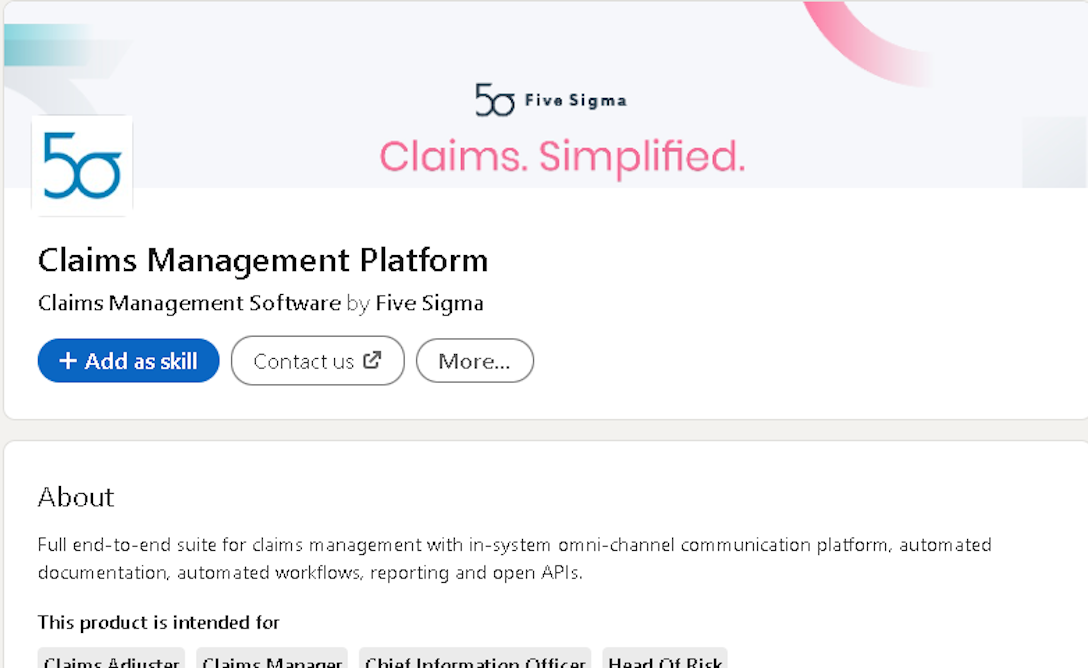Image resolution: width=1088 pixels, height=668 pixels.
Task: Click the Five Sigma square logo thumbnail
Action: click(x=81, y=164)
